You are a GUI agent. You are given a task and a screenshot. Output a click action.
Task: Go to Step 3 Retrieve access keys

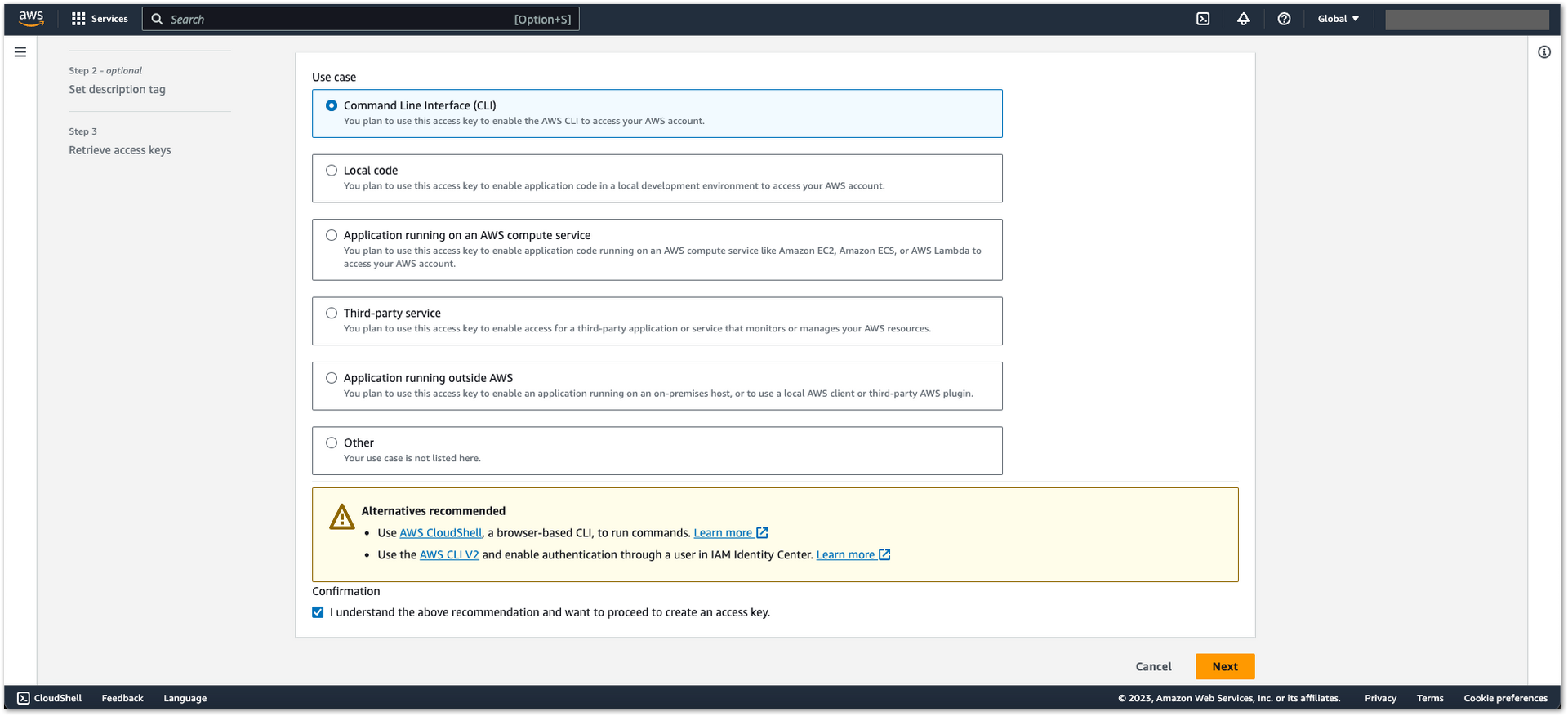point(120,150)
